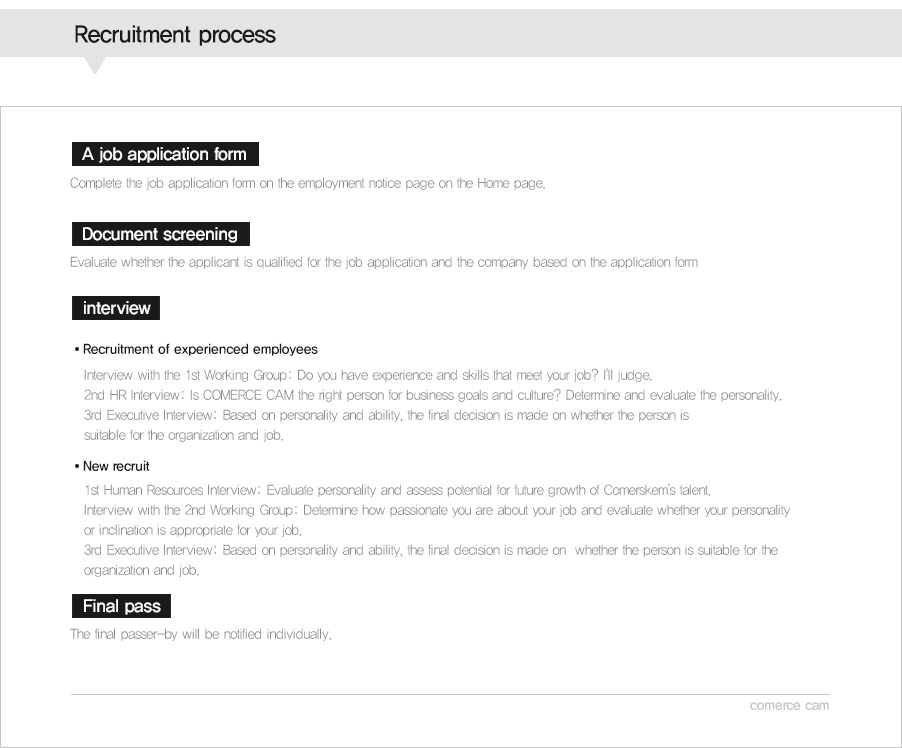Click 'Interview with the 1st Working Group' line
The image size is (902, 748).
tap(368, 375)
